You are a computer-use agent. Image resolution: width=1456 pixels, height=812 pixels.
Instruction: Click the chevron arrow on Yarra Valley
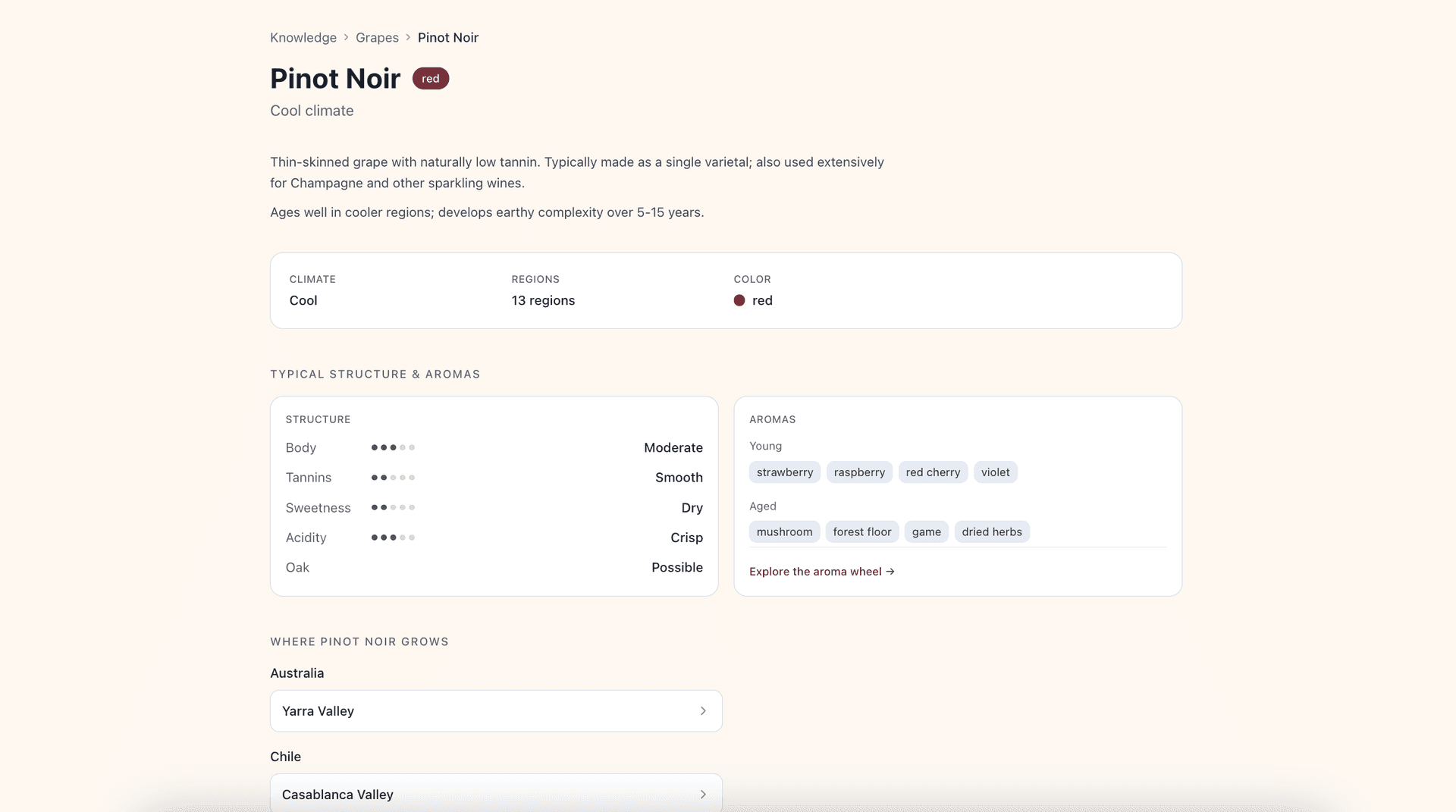(x=703, y=711)
